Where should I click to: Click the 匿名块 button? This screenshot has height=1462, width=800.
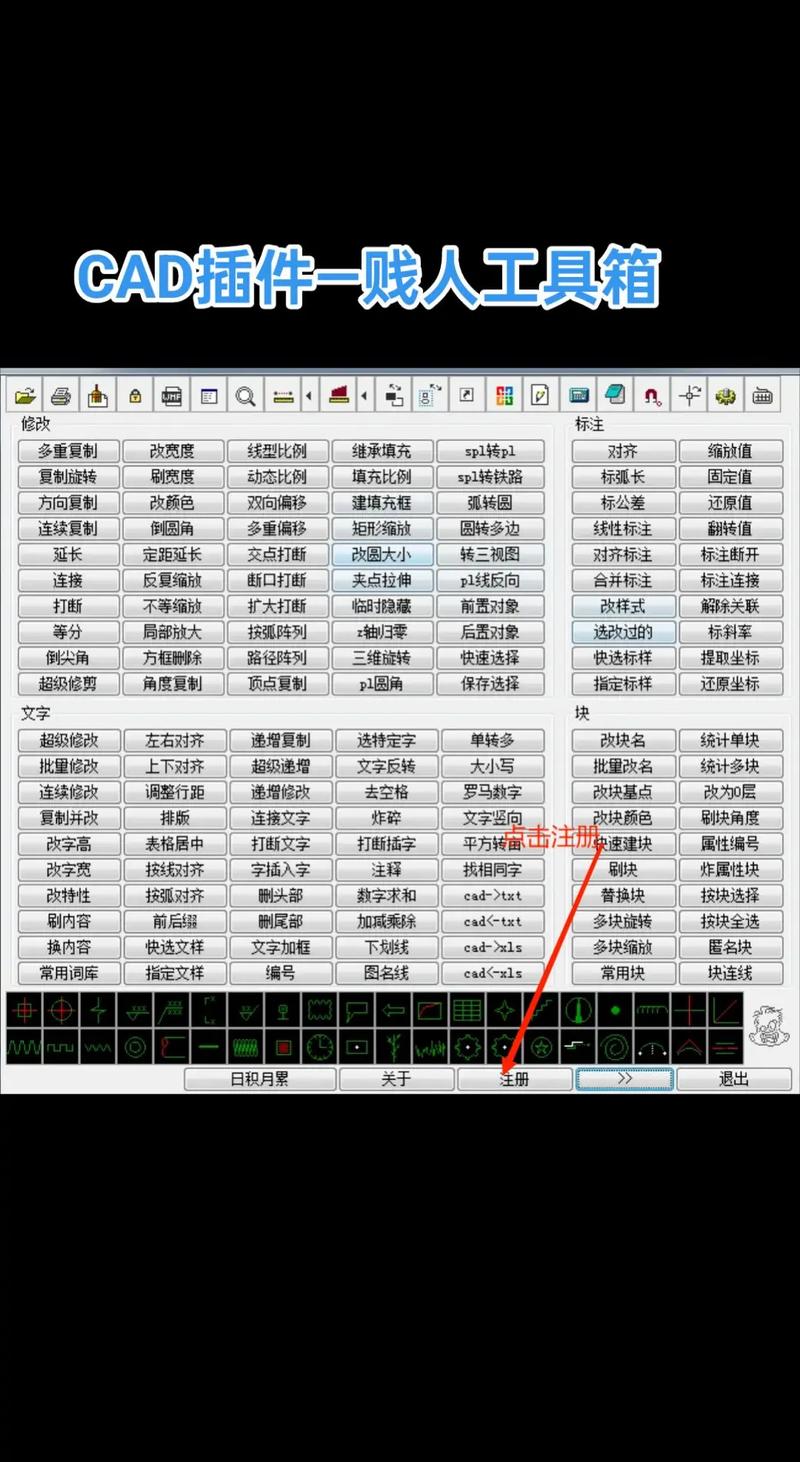(x=730, y=947)
